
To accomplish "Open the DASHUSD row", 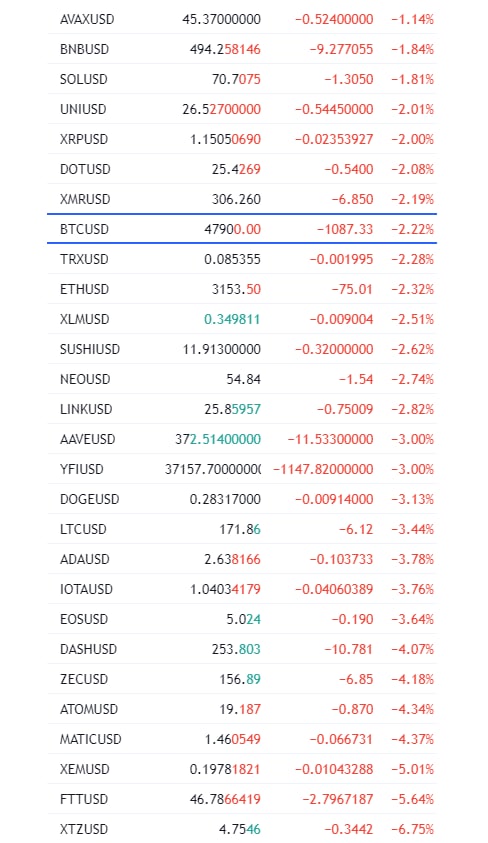I will [242, 649].
